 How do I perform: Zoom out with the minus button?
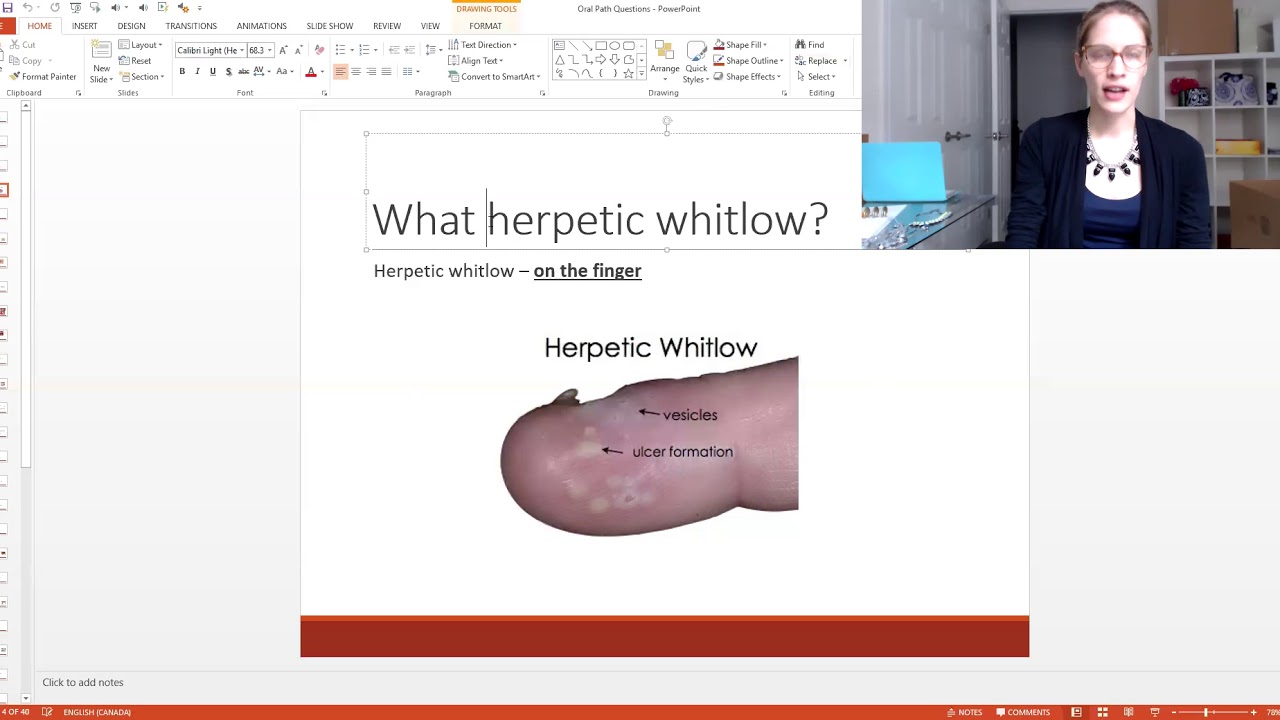pyautogui.click(x=1176, y=712)
